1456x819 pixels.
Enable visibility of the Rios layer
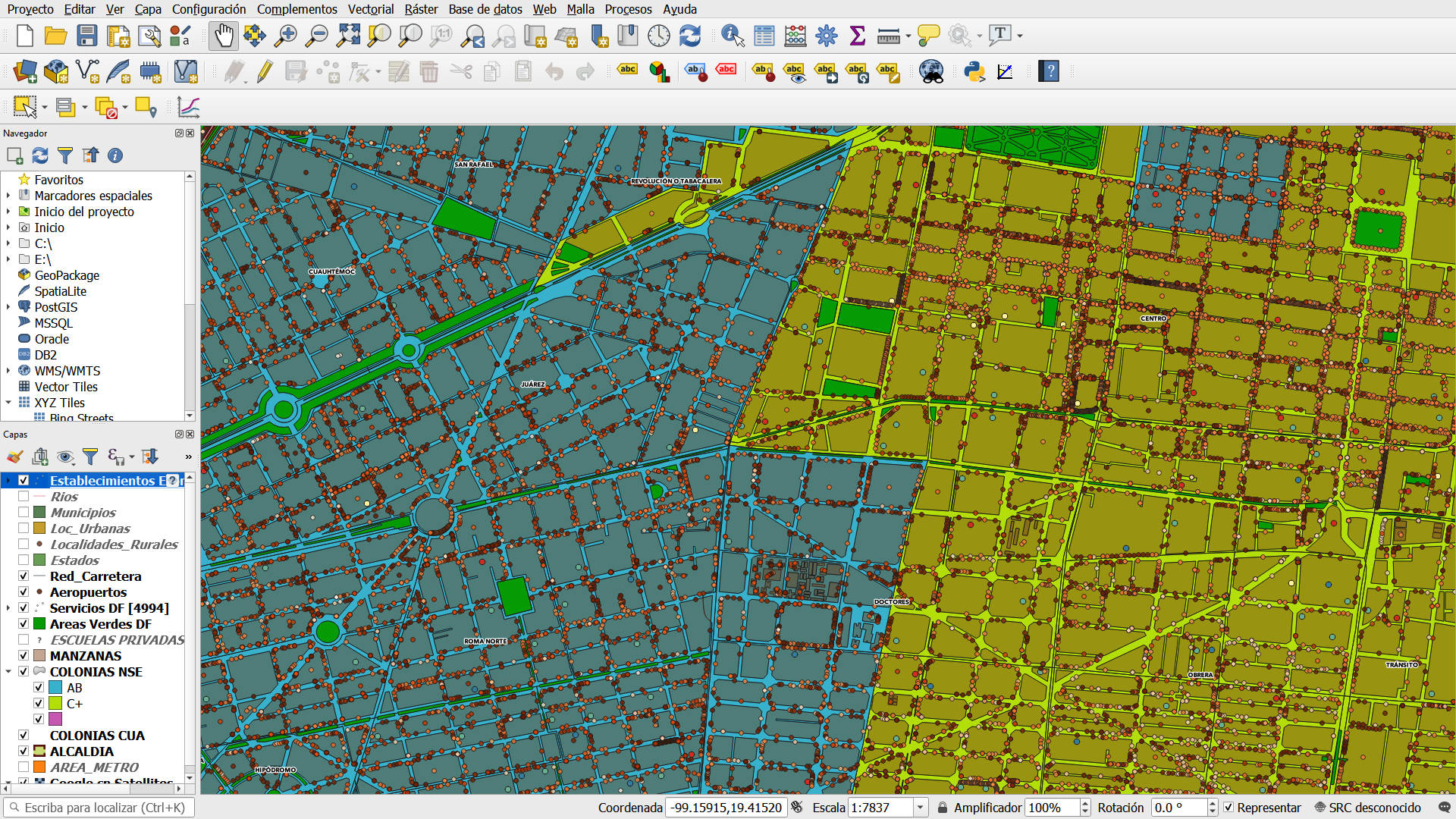coord(24,496)
